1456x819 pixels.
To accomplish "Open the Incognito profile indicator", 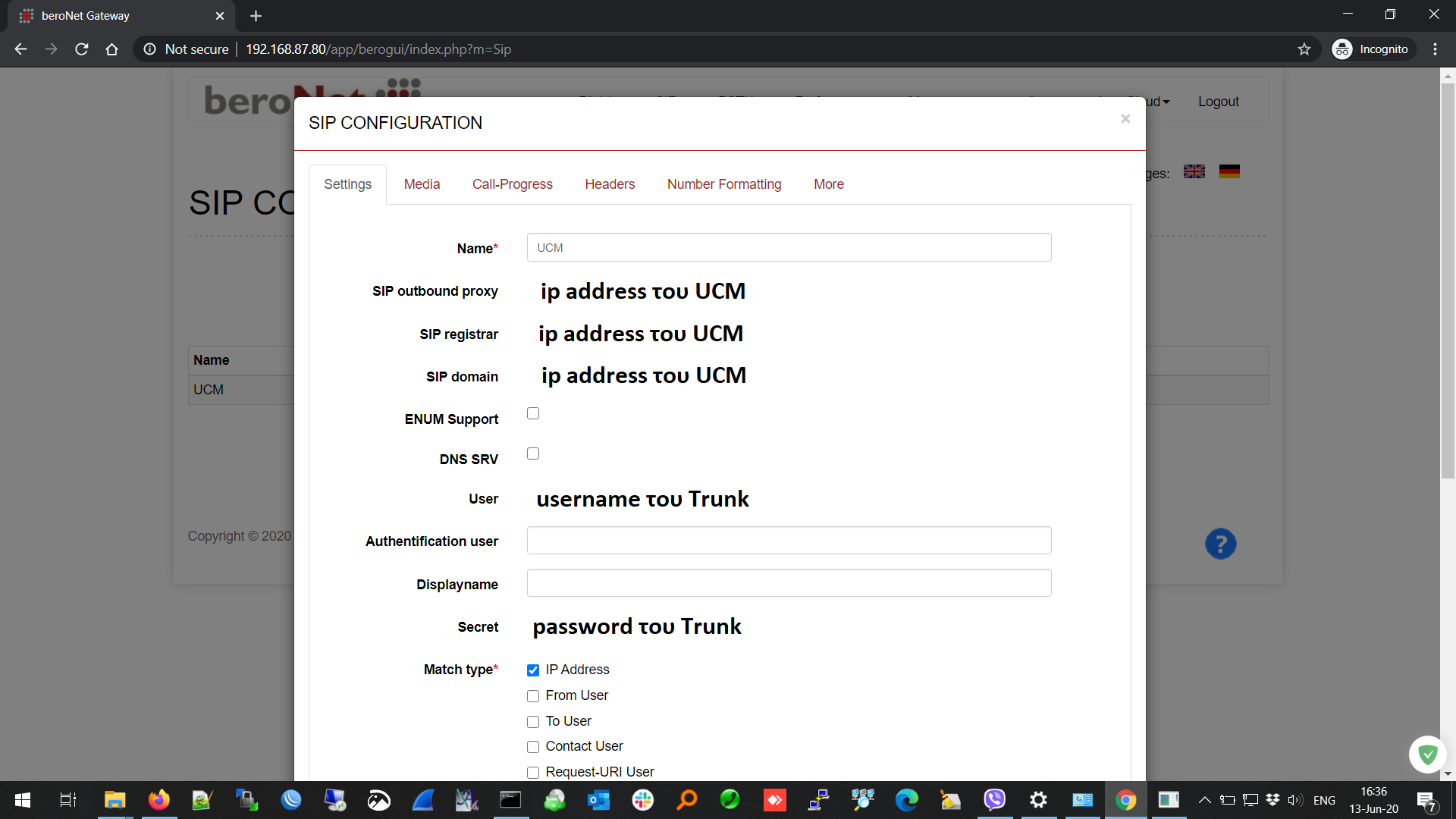I will [x=1373, y=49].
